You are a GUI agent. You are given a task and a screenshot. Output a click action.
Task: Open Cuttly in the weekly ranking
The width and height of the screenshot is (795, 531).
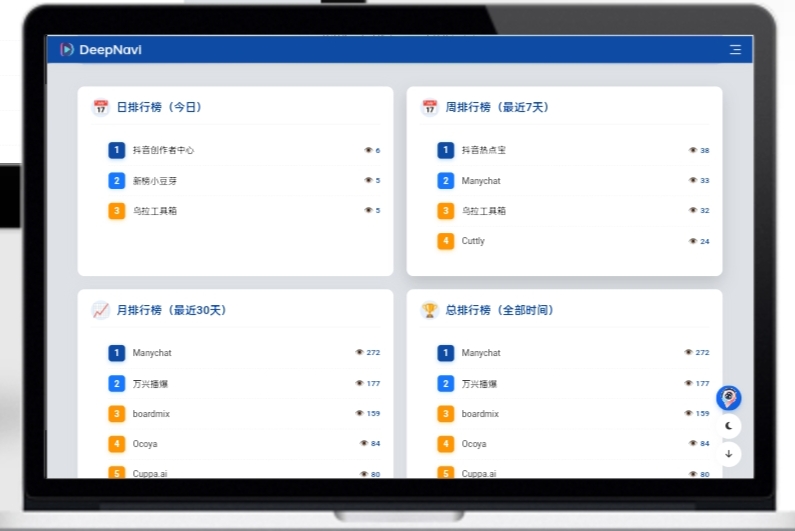tap(473, 241)
